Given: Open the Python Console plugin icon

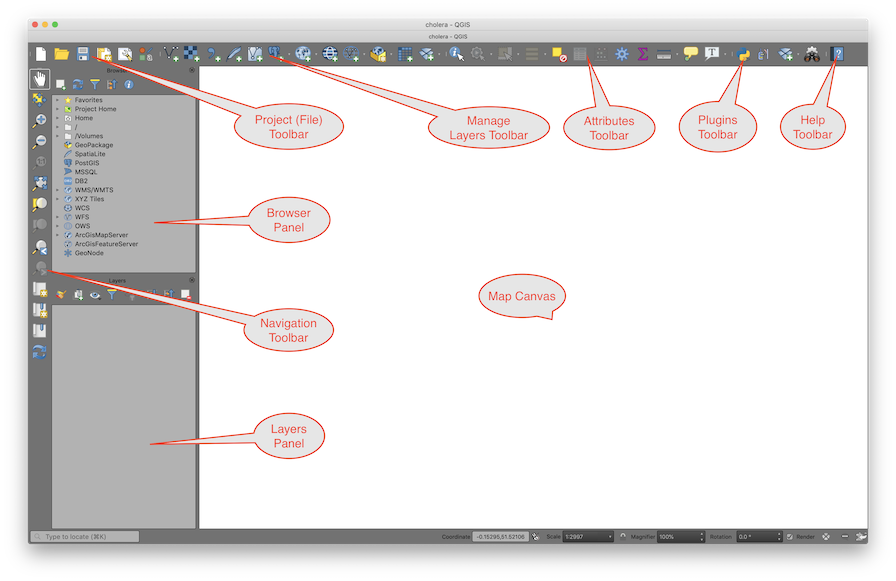Looking at the screenshot, I should [743, 55].
